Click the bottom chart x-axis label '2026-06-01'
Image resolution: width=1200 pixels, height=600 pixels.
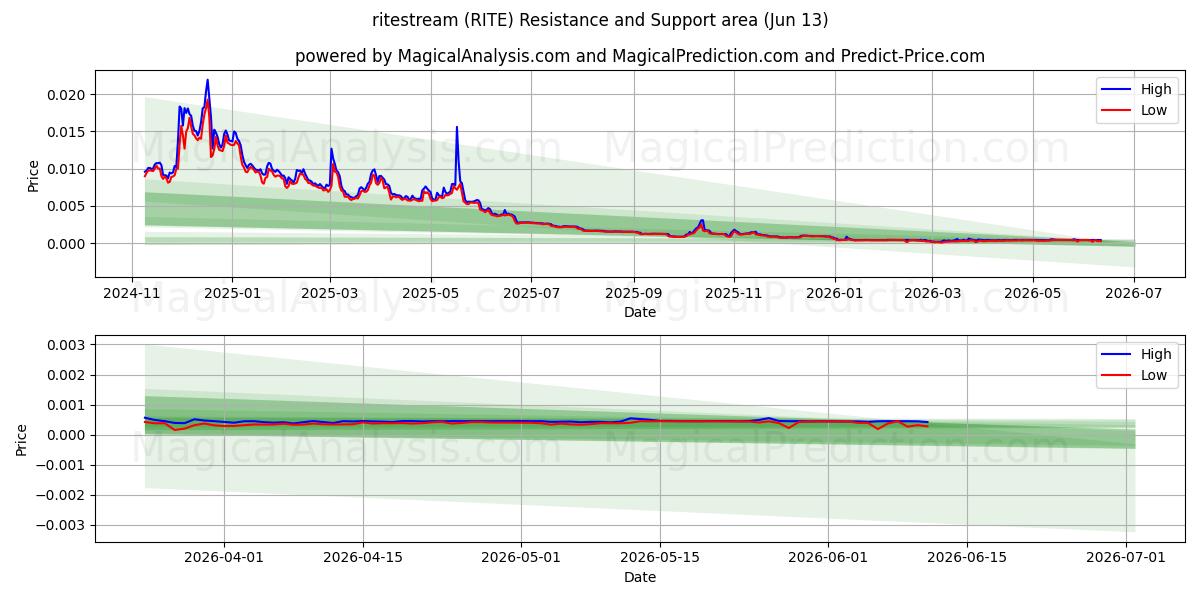point(828,557)
